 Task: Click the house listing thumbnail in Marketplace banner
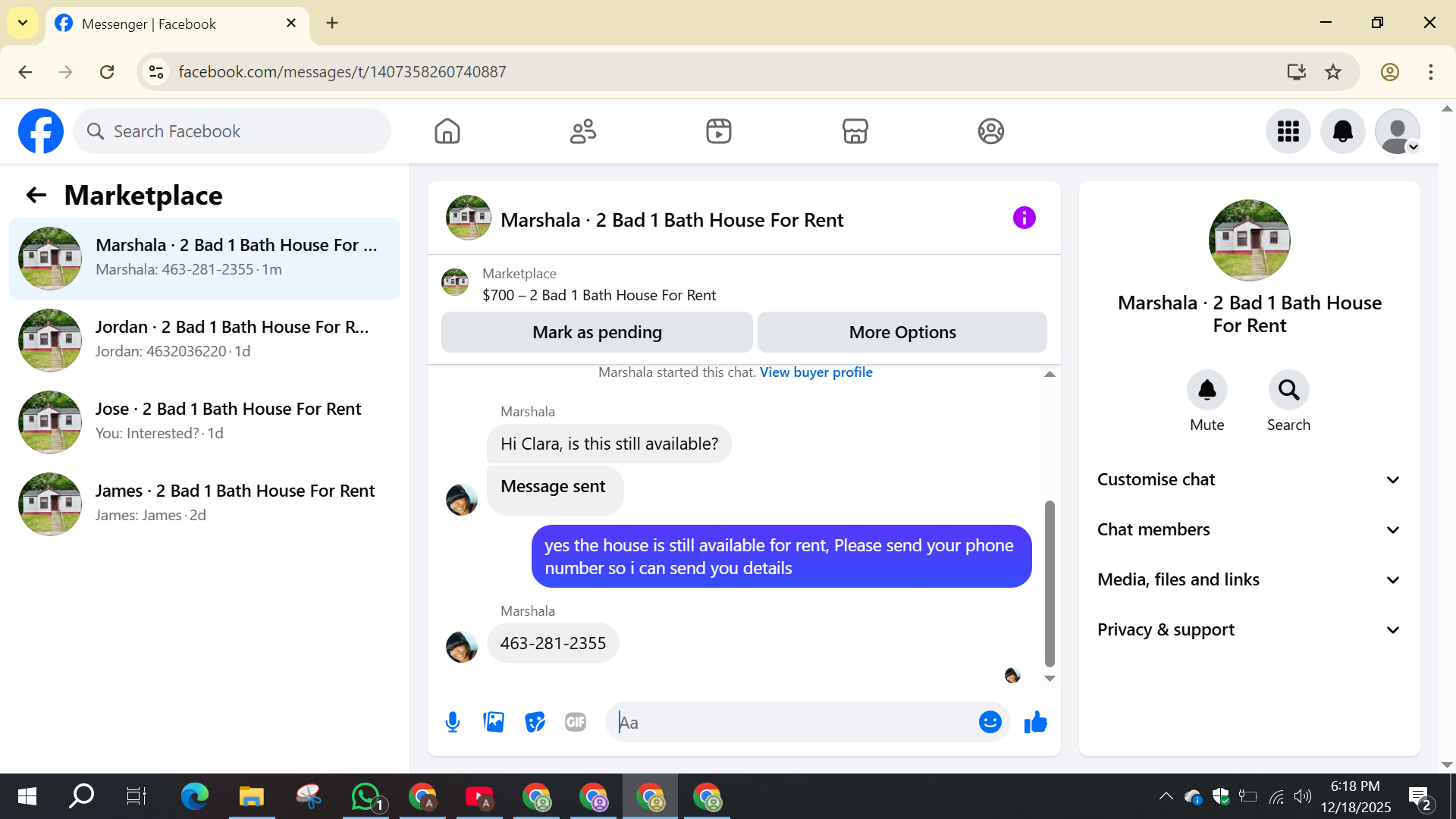click(455, 282)
